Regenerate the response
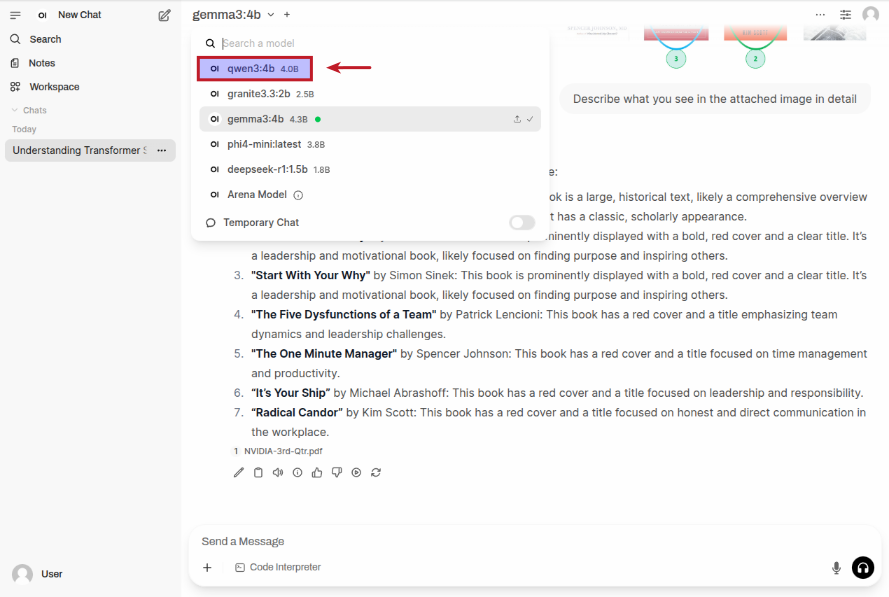 376,473
